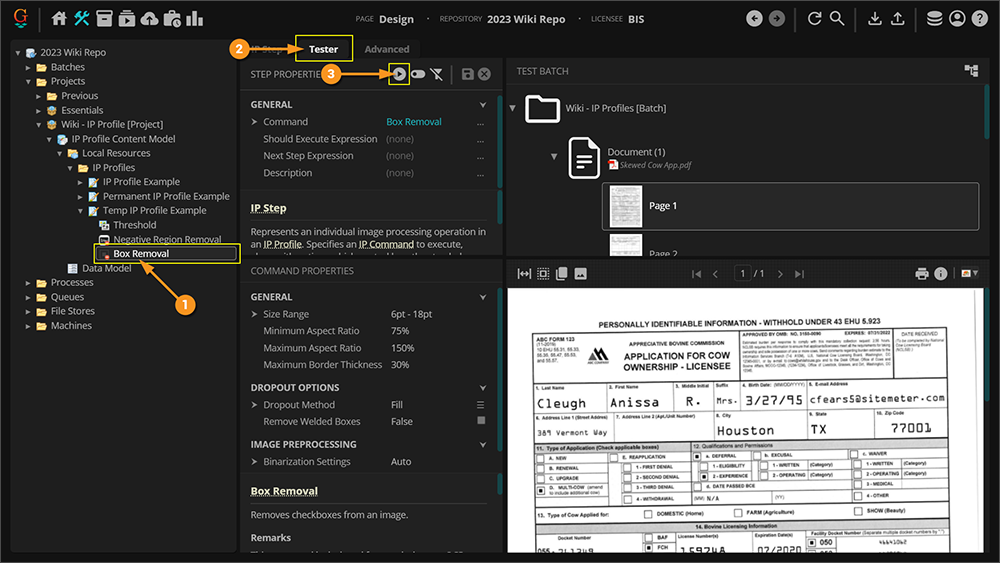Viewport: 1000px width, 563px height.
Task: Click the Box Removal command value
Action: tap(414, 121)
